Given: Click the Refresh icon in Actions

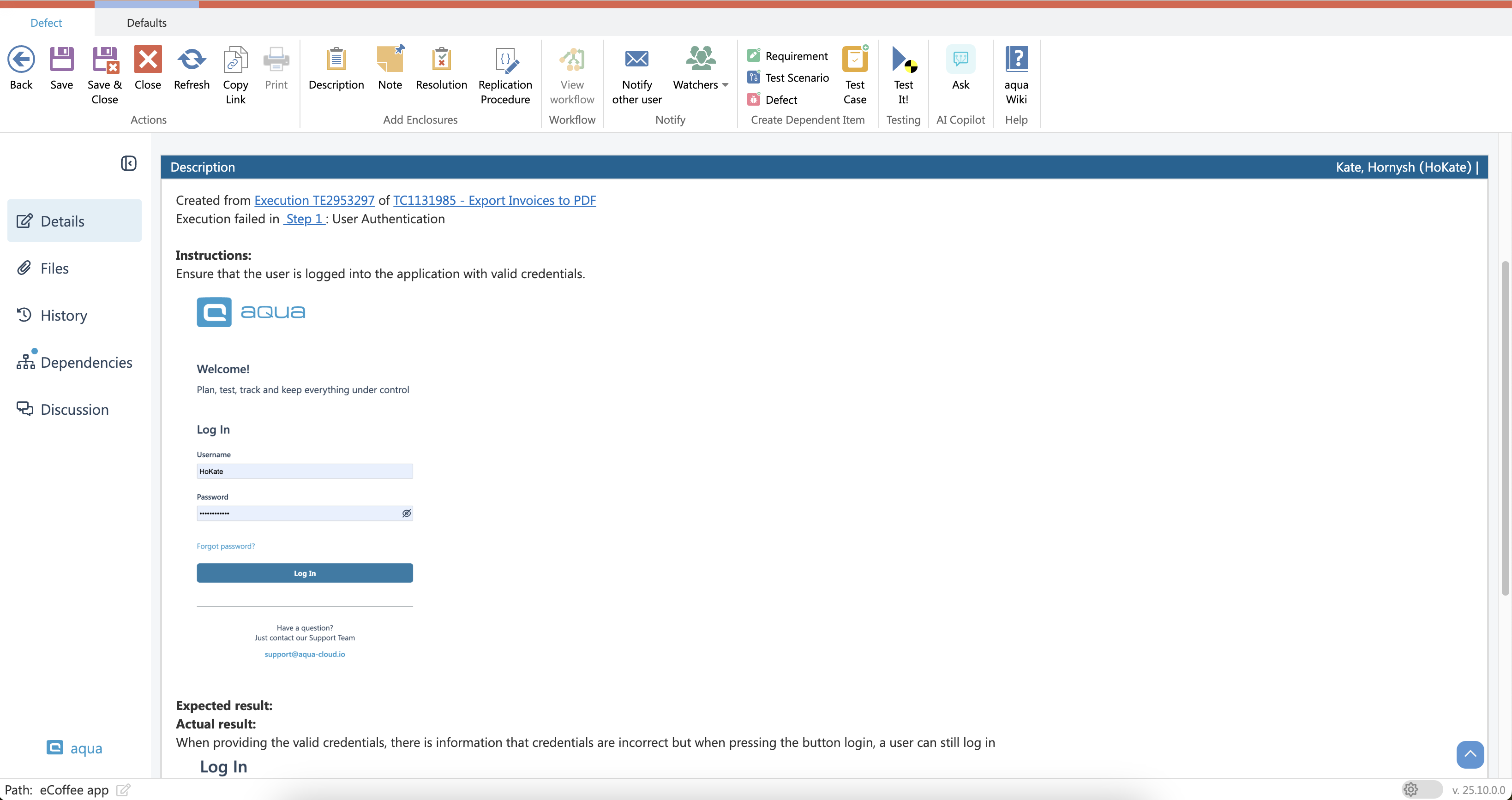Looking at the screenshot, I should (x=192, y=60).
